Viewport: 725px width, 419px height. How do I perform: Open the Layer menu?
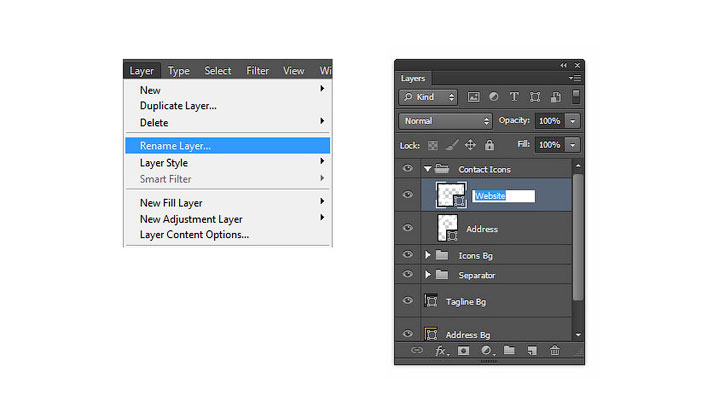pos(141,71)
